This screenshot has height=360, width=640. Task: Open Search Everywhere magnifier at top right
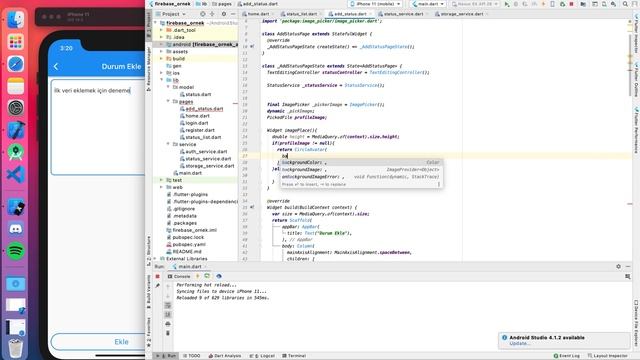click(x=625, y=4)
